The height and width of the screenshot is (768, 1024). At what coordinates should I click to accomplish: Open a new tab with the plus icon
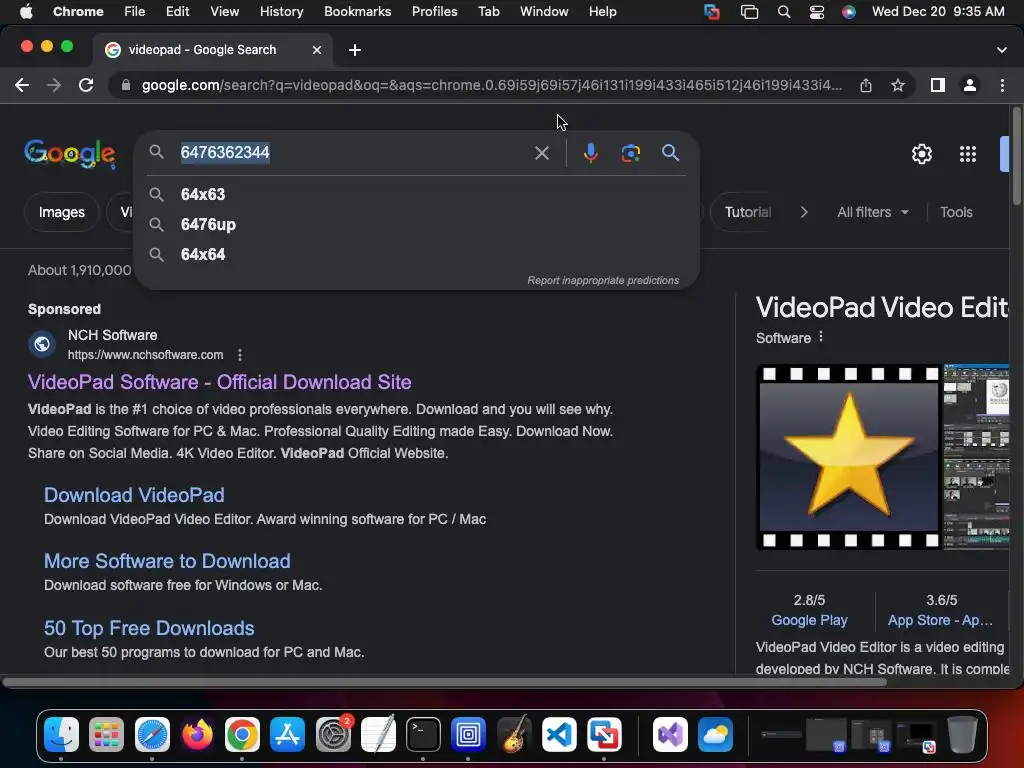[x=355, y=50]
